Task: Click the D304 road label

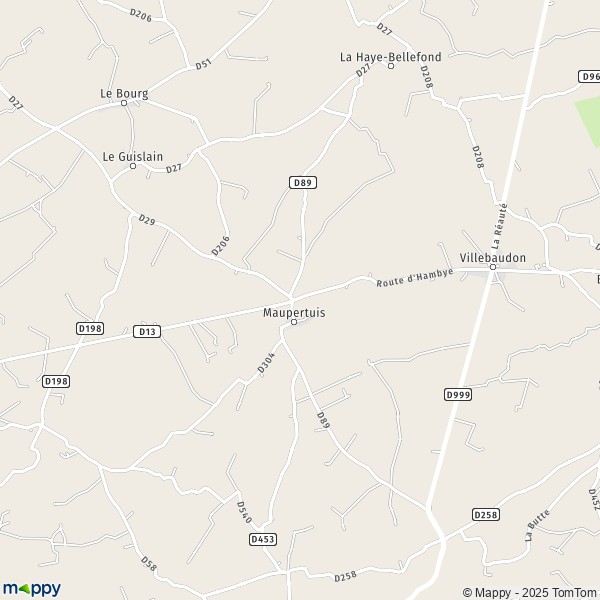Action: (x=266, y=363)
